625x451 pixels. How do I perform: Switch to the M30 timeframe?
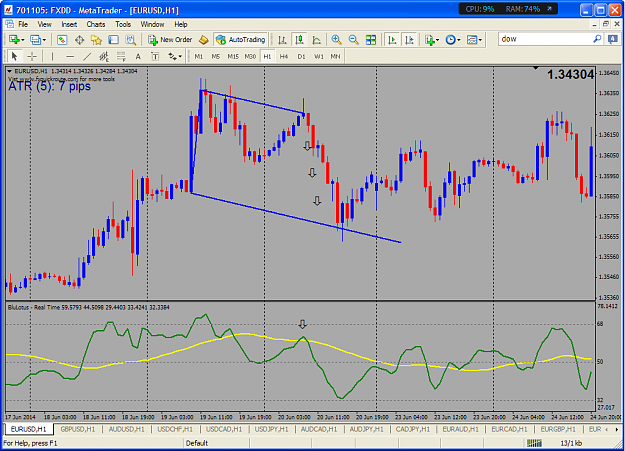[250, 56]
